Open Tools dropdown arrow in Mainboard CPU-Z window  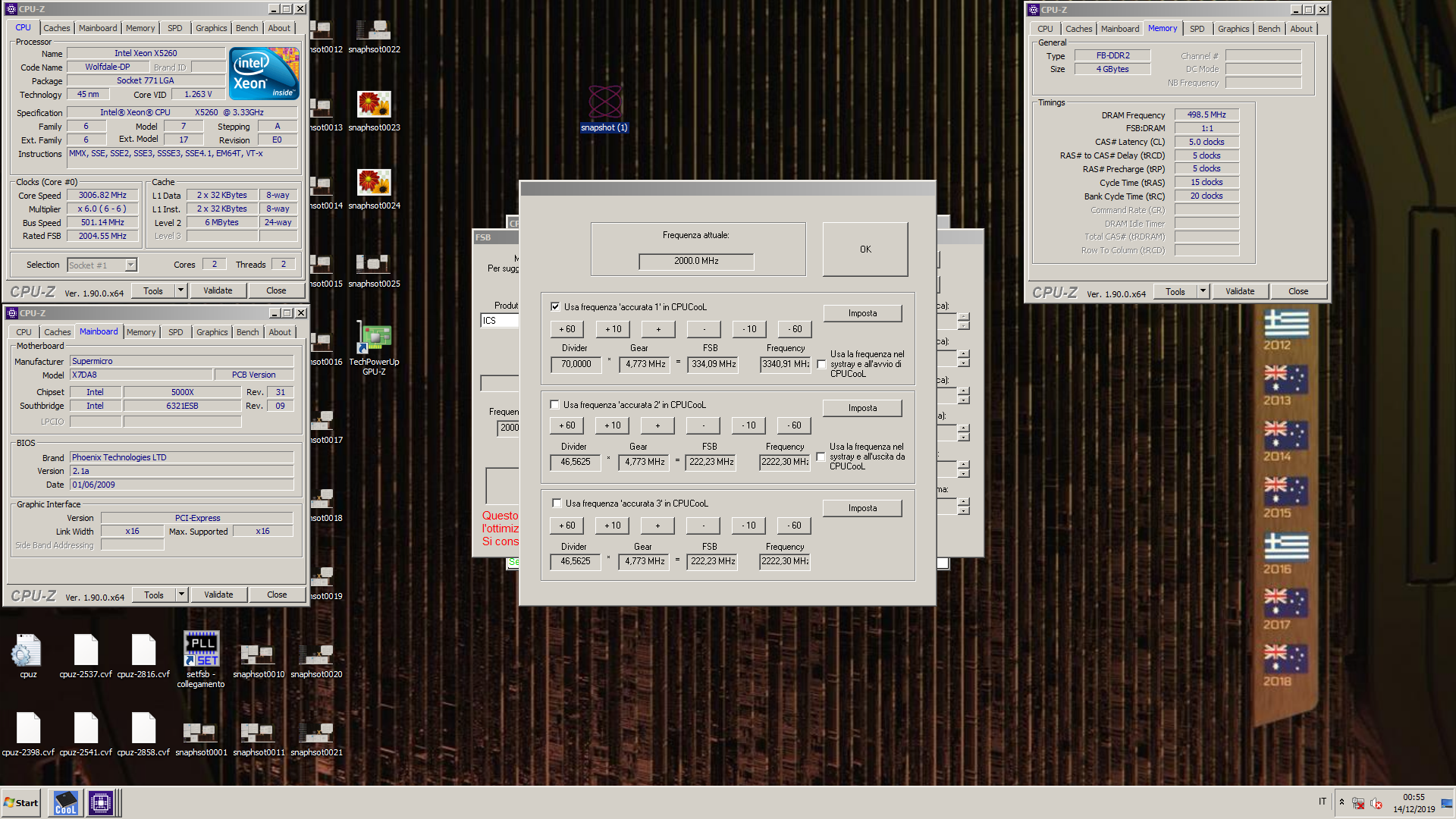[181, 595]
